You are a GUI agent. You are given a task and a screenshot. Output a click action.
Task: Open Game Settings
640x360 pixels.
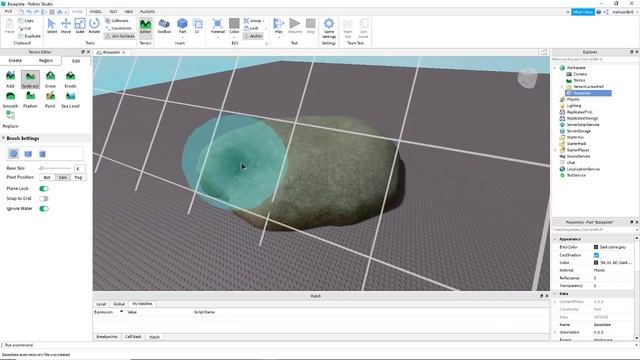point(329,27)
